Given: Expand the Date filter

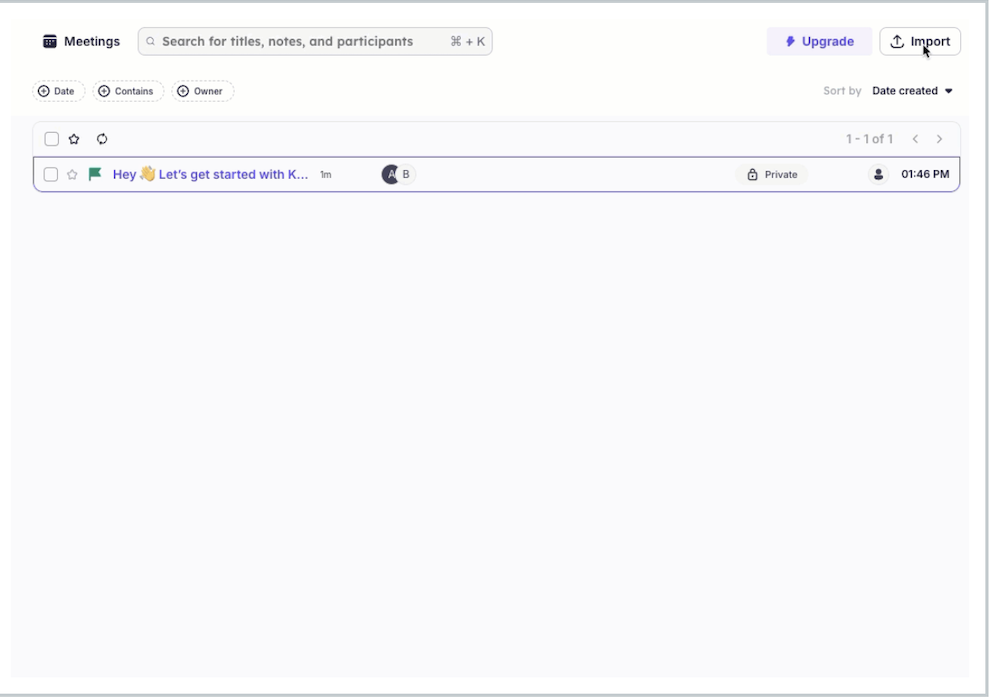Looking at the screenshot, I should tap(57, 90).
